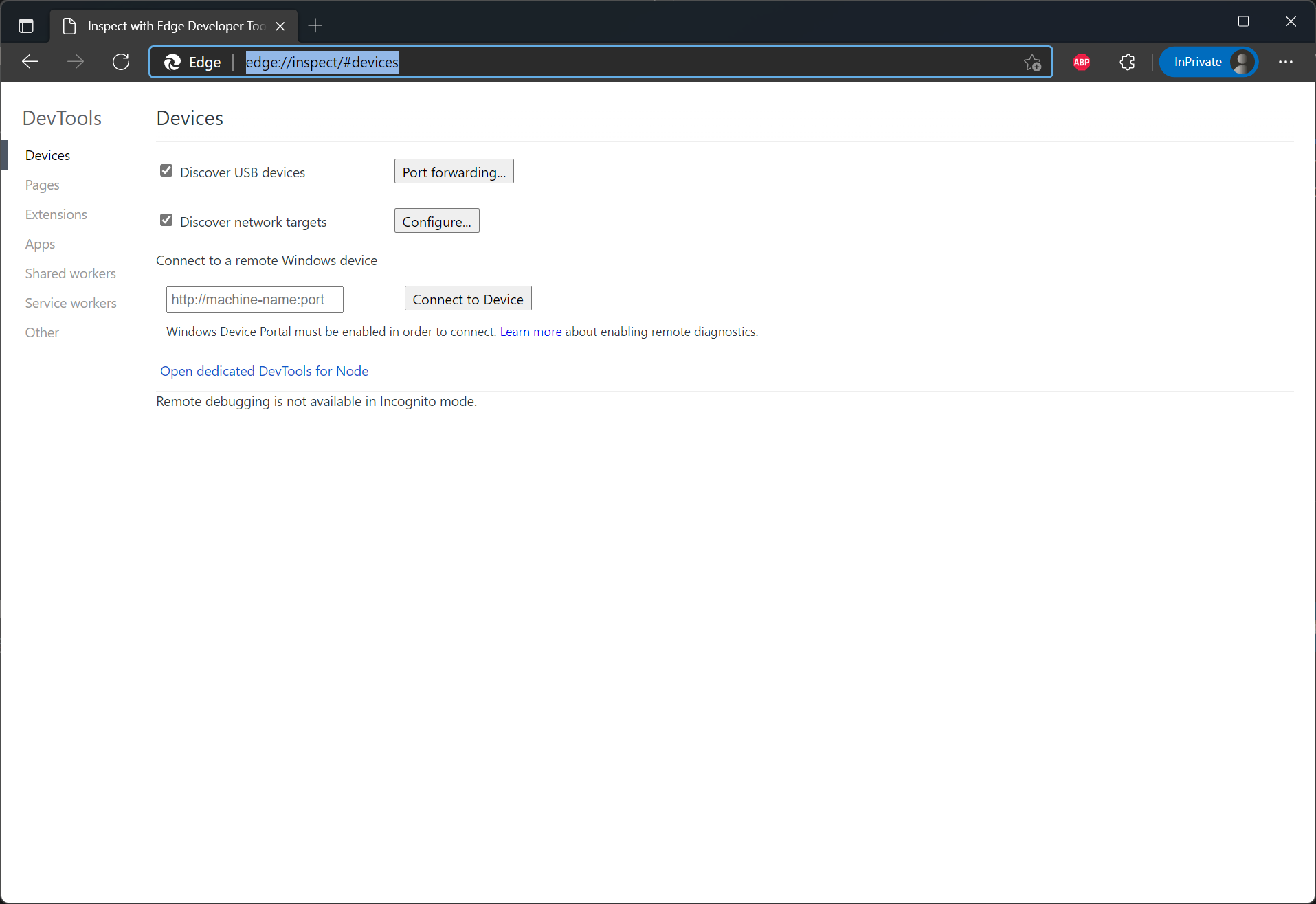Click the Port forwarding button
1316x904 pixels.
454,171
